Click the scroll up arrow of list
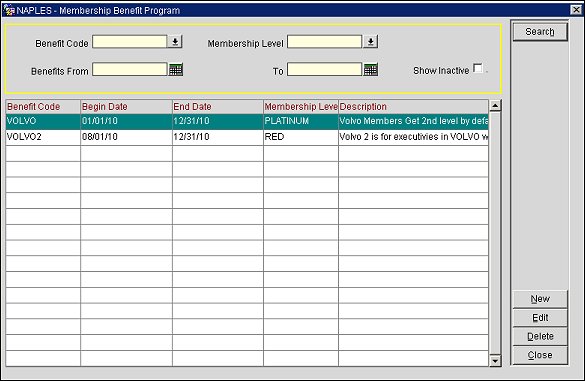The width and height of the screenshot is (585, 381). pos(495,106)
